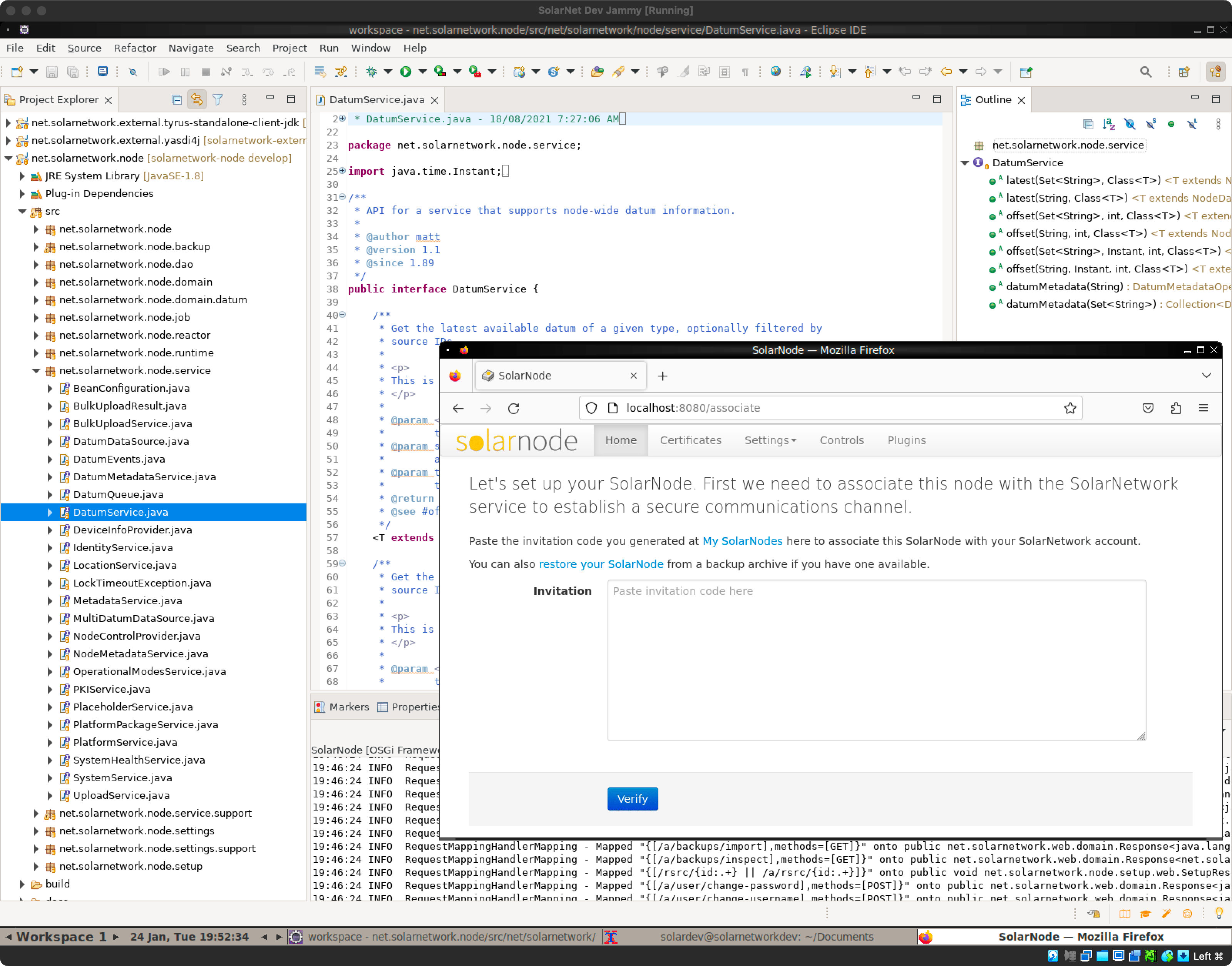Toggle Link with Editor in Project Explorer
The image size is (1232, 966).
(x=197, y=100)
